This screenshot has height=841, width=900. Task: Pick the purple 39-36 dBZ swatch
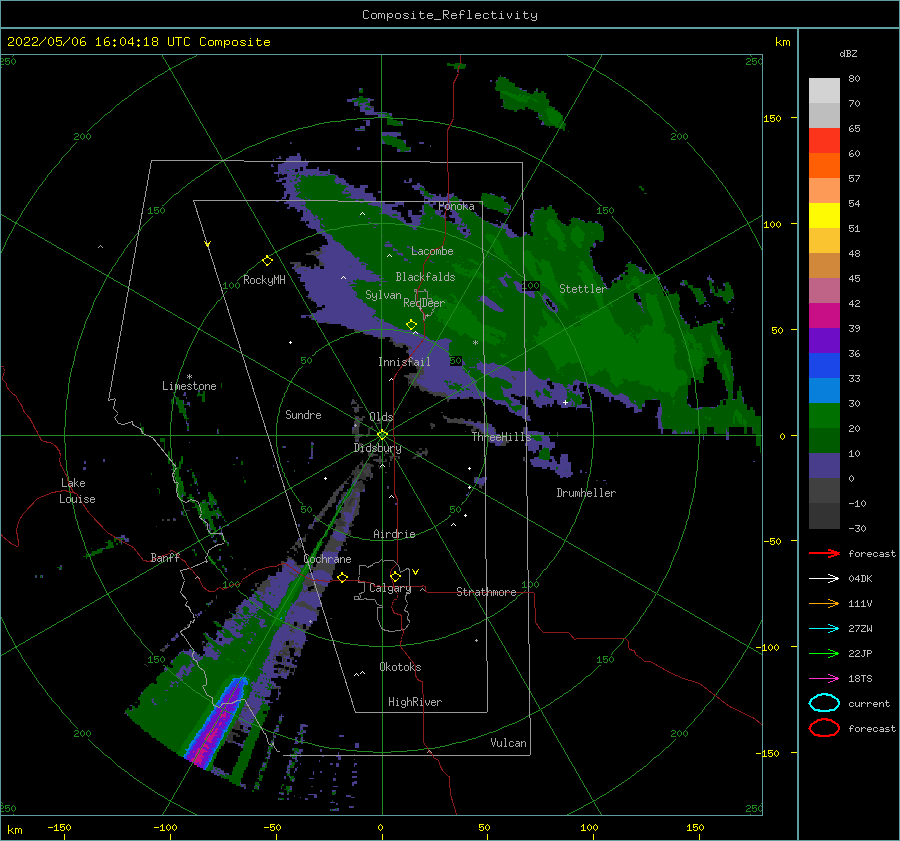(824, 340)
